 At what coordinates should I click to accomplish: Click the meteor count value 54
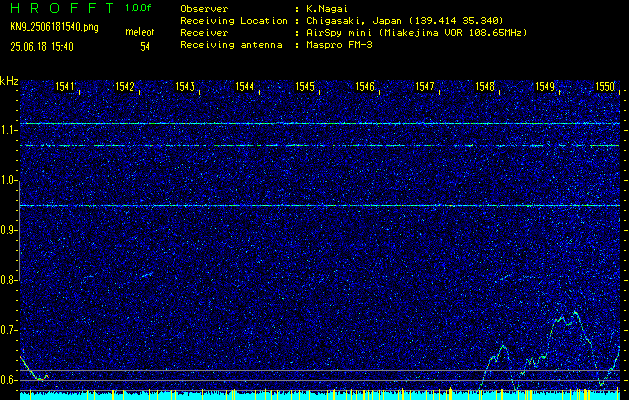(x=145, y=47)
